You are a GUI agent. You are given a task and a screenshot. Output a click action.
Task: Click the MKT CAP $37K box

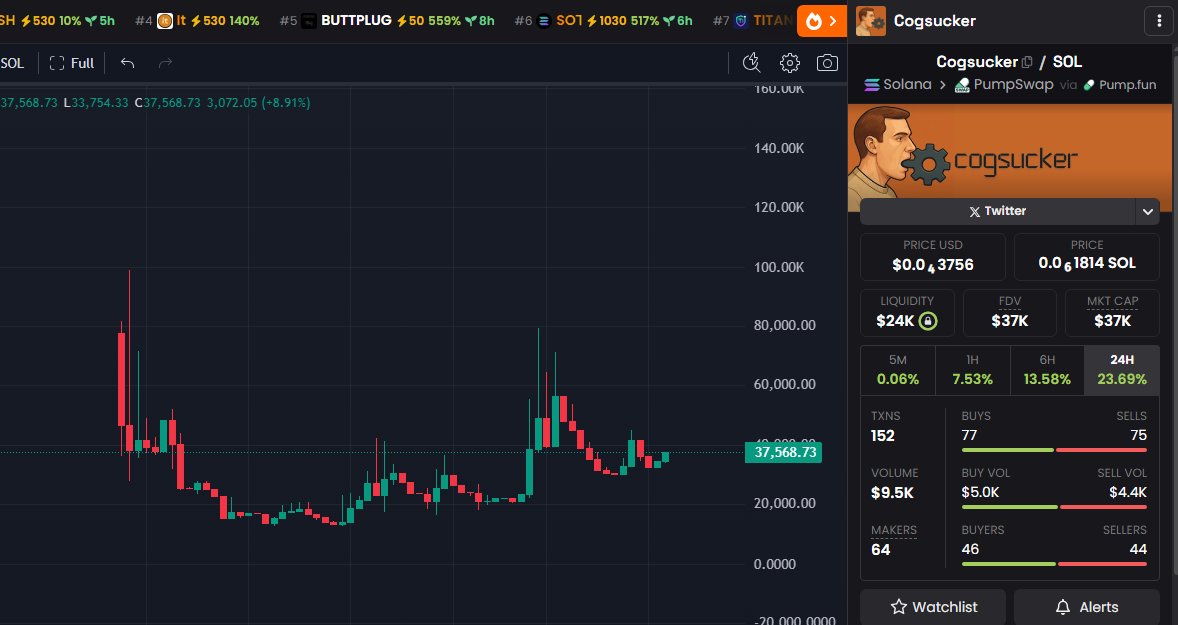(x=1113, y=312)
